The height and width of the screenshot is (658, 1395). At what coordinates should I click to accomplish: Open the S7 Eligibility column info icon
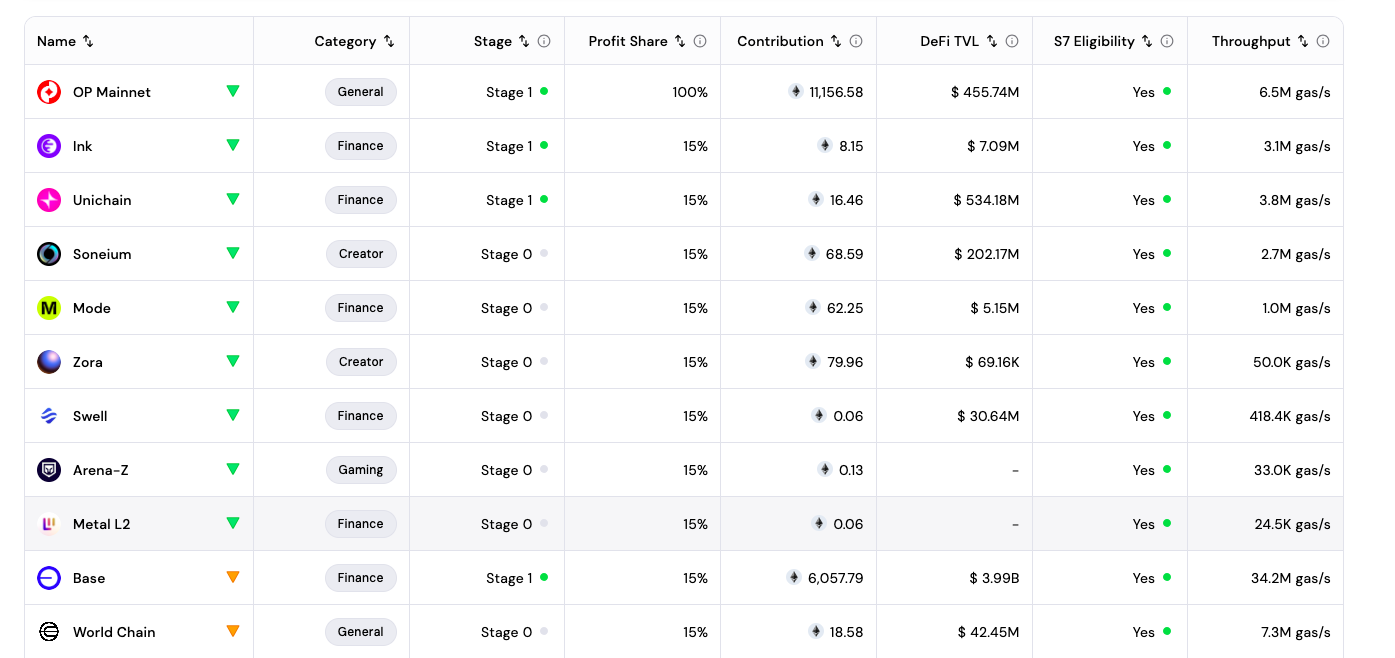coord(1167,41)
